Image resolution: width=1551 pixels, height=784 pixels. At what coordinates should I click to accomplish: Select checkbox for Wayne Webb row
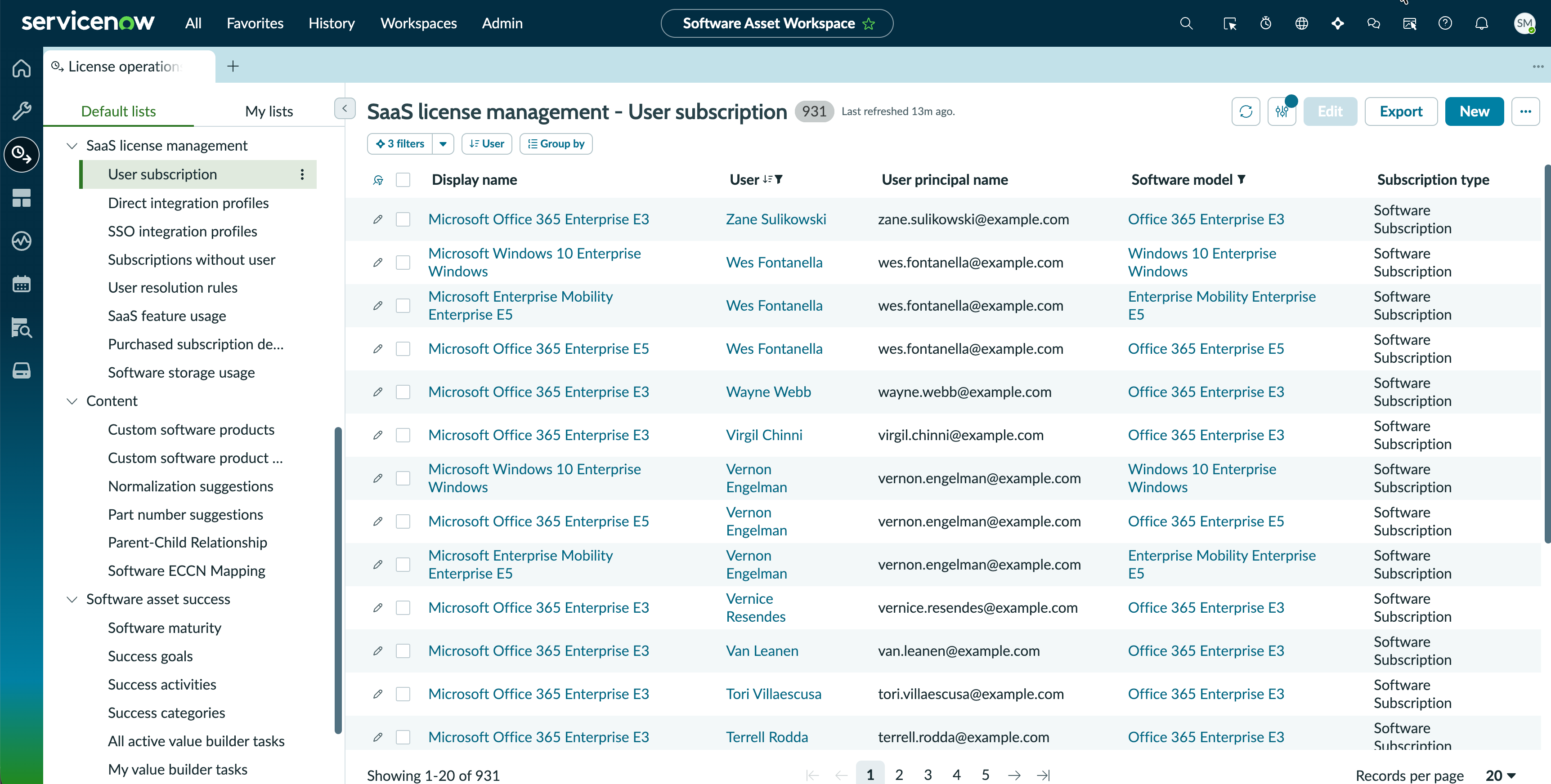click(x=403, y=392)
